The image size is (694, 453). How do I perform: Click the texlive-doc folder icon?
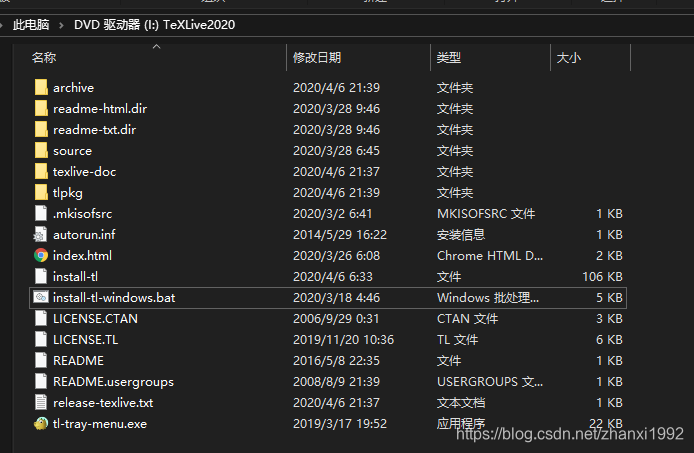click(41, 171)
